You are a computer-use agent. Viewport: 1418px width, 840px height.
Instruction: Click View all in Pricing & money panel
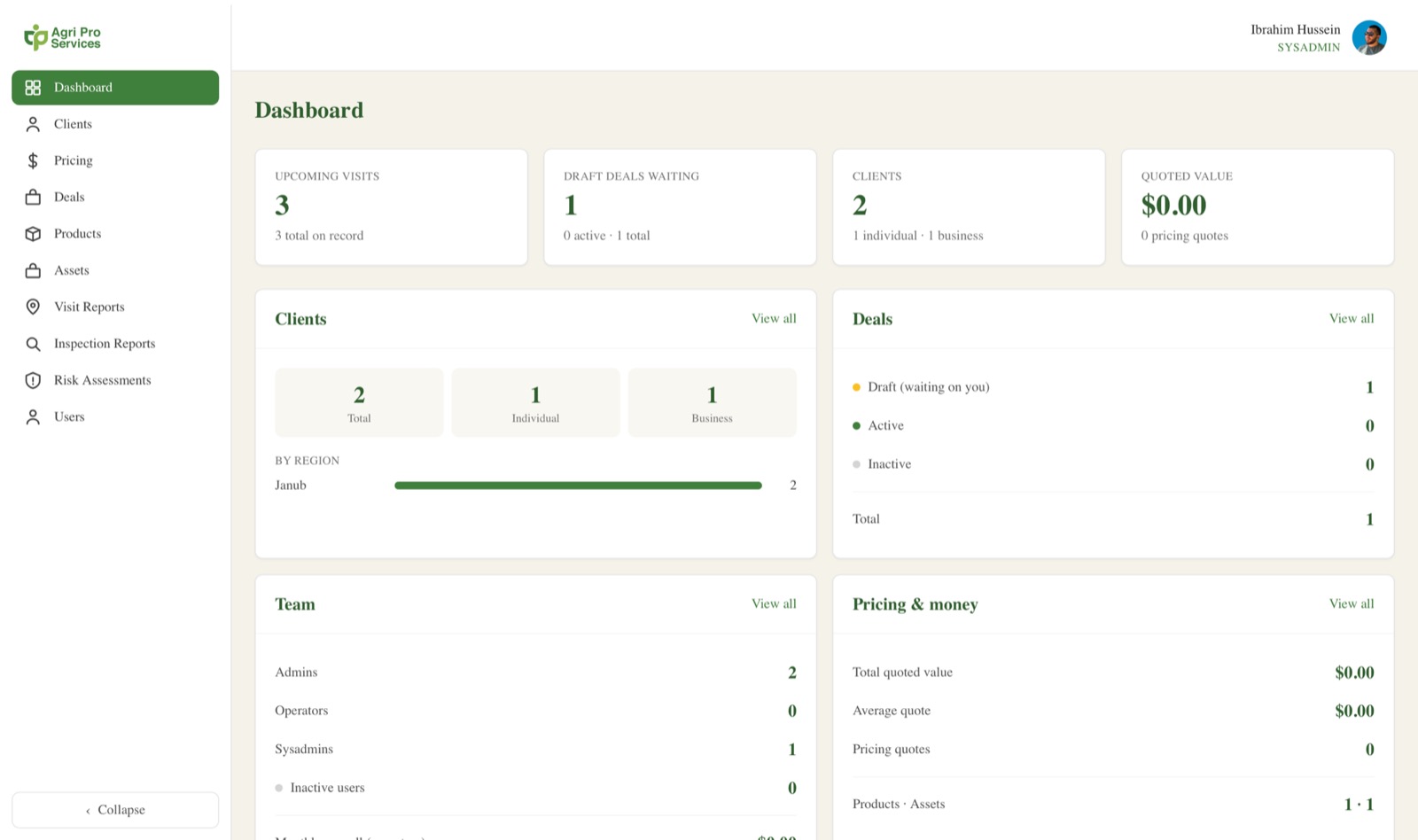1352,603
